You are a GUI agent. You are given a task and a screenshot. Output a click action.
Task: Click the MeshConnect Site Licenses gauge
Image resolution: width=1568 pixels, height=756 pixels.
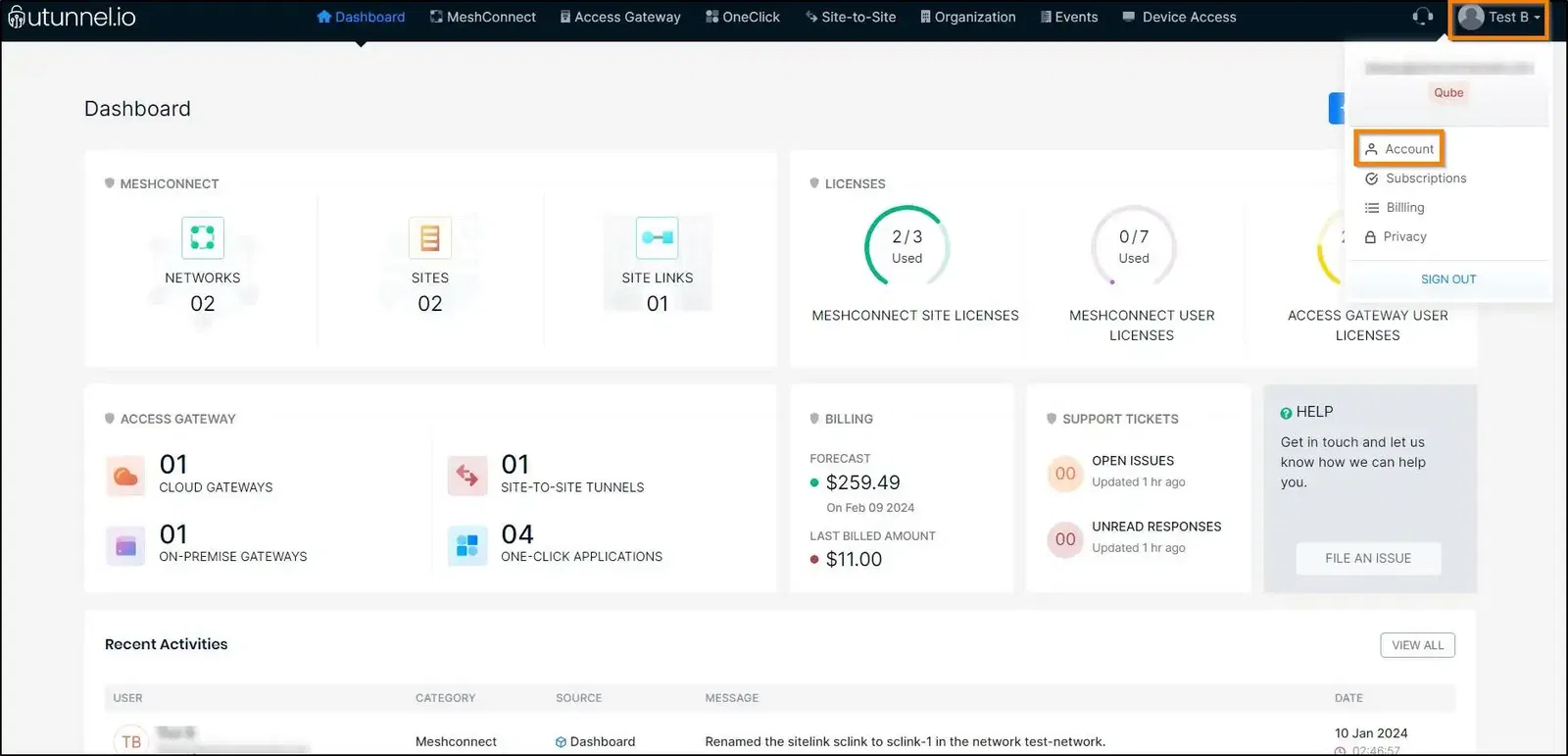(907, 247)
